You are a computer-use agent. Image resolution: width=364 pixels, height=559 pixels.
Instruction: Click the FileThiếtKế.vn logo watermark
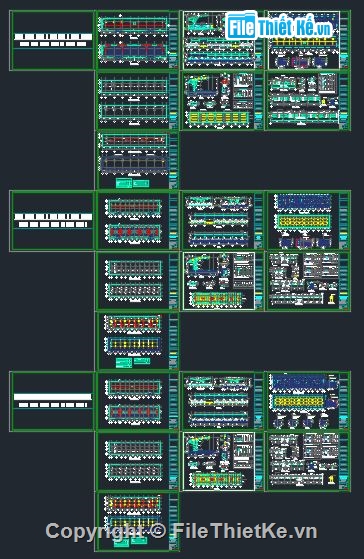pyautogui.click(x=279, y=26)
